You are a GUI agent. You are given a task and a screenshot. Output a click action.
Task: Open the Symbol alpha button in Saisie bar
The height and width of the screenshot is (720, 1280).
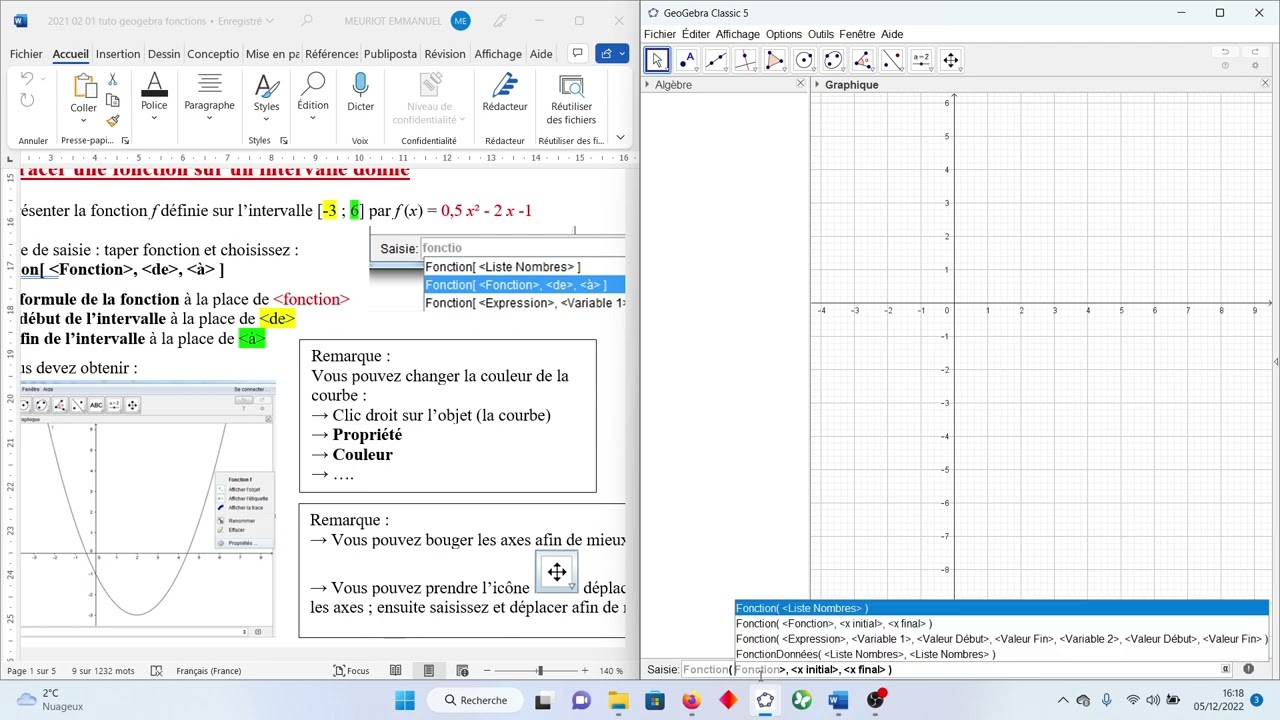coord(1226,669)
